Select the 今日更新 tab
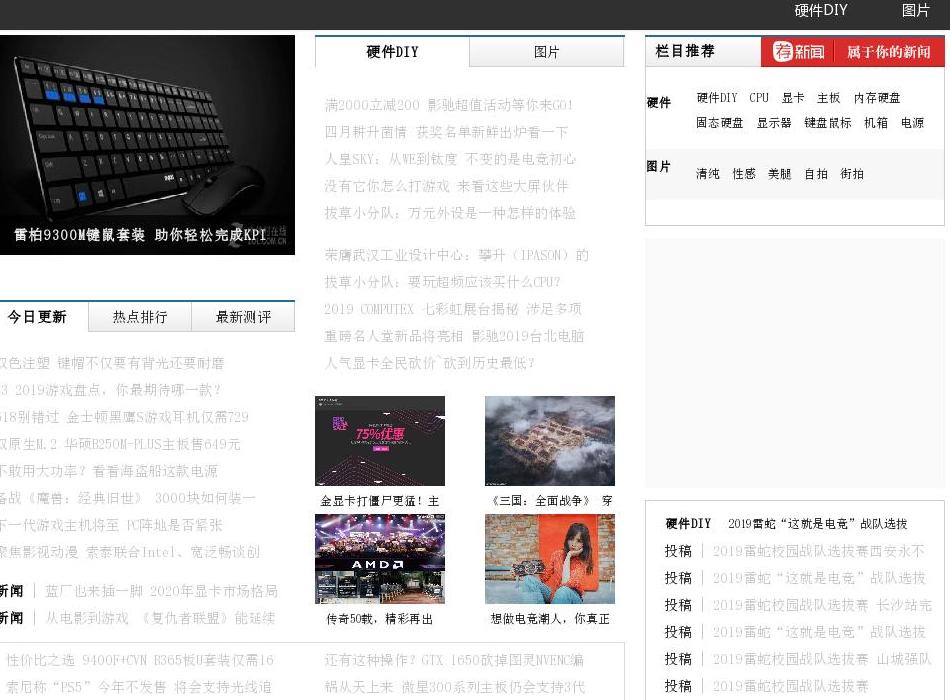This screenshot has height=700, width=950. 38,317
